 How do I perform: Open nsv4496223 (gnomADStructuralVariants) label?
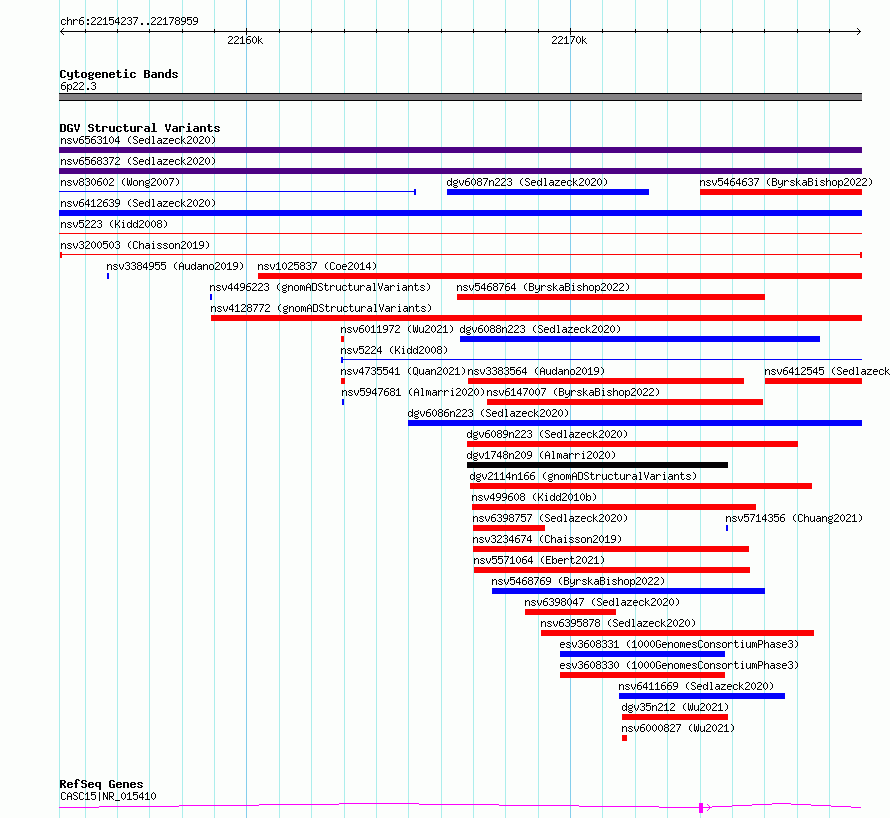coord(320,287)
